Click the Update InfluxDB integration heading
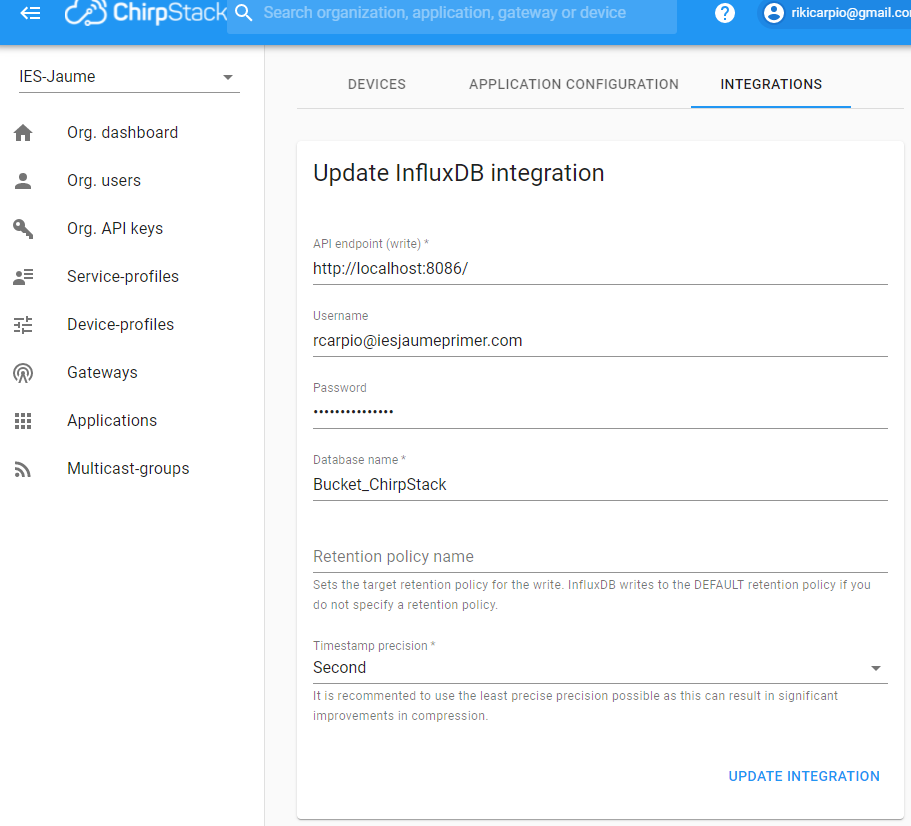This screenshot has height=826, width=911. click(459, 174)
